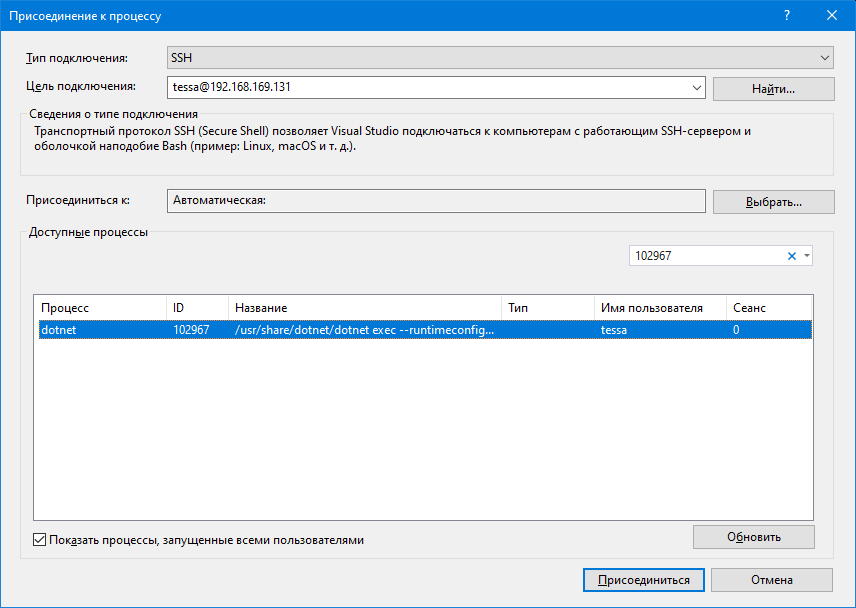Sort by Имя пользователя column header
856x608 pixels.
659,308
